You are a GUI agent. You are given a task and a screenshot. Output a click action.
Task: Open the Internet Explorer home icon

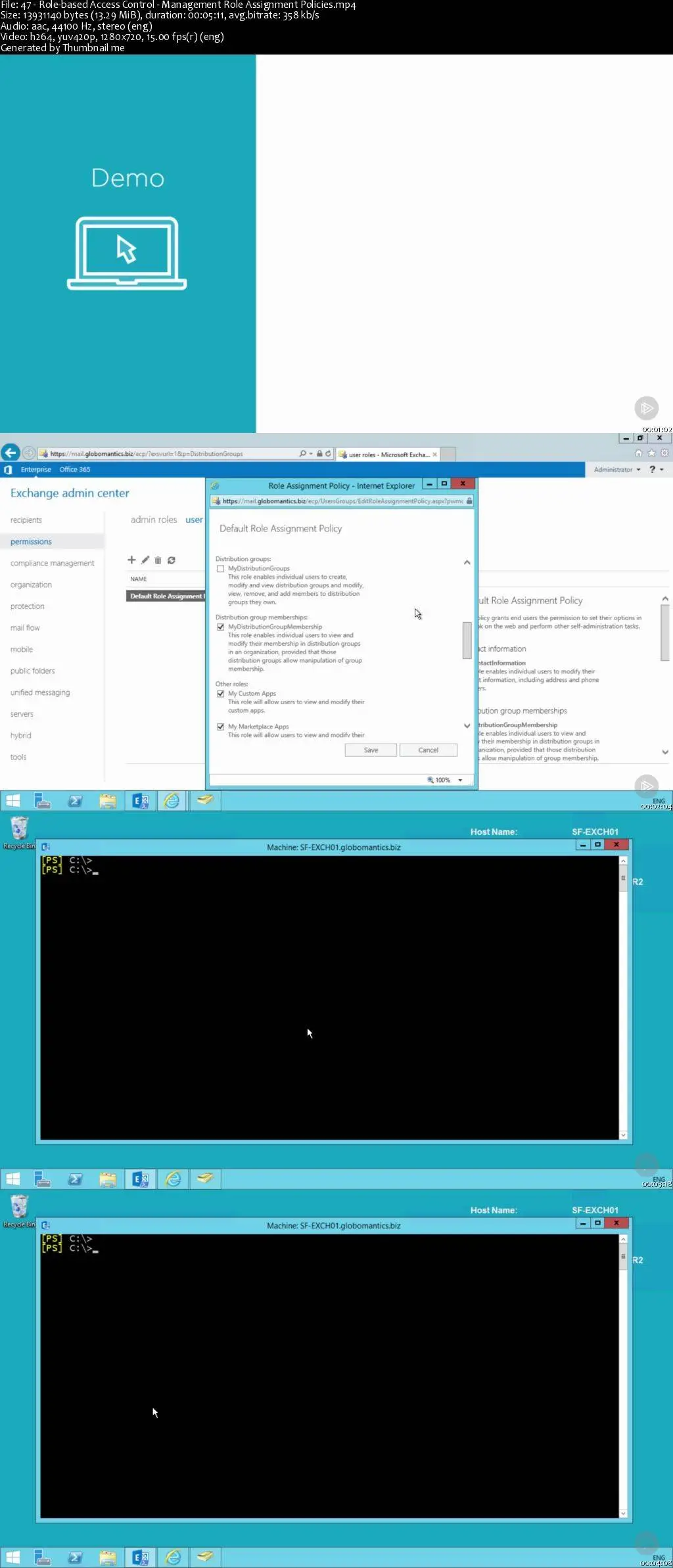[x=638, y=453]
